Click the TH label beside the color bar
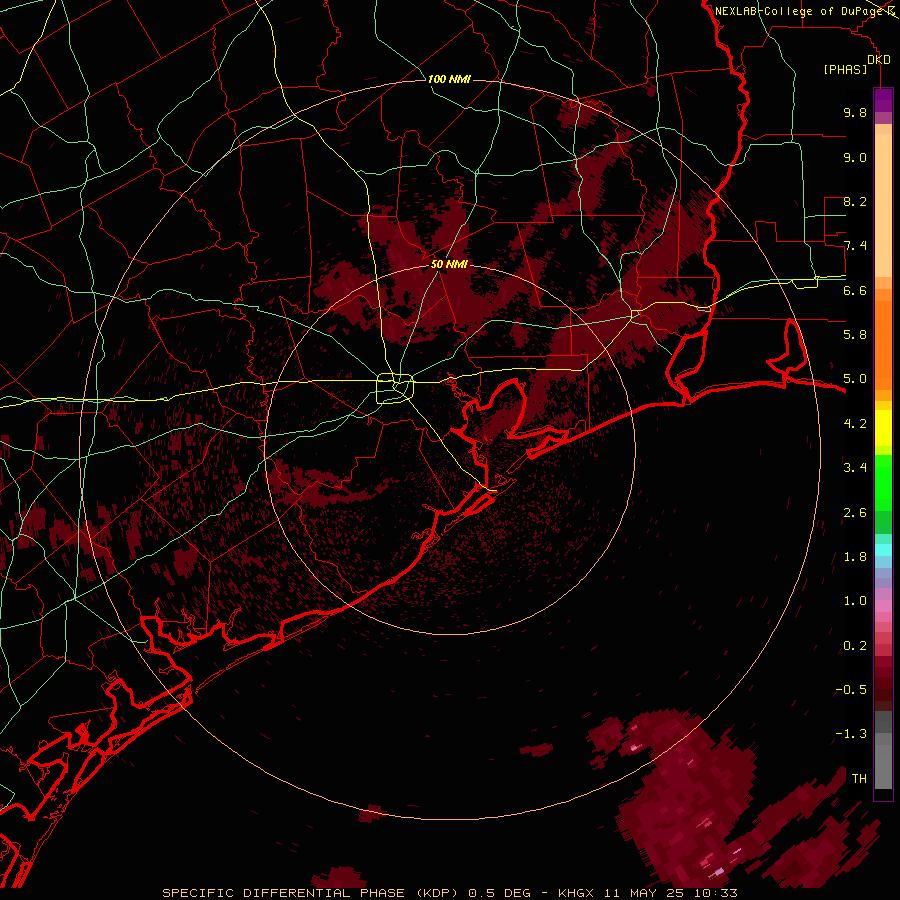The width and height of the screenshot is (900, 900). tap(859, 779)
